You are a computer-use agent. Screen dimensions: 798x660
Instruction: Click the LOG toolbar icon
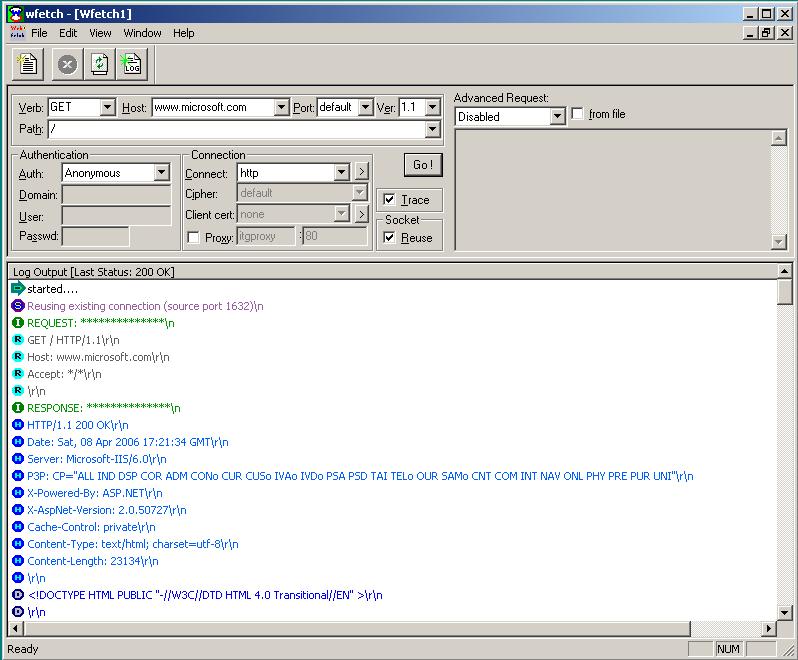tap(132, 65)
